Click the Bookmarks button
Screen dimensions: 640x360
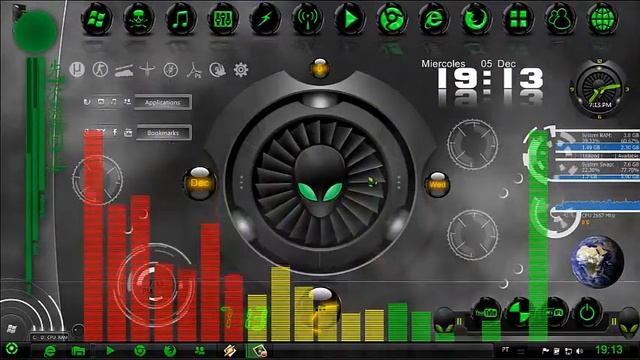[163, 133]
